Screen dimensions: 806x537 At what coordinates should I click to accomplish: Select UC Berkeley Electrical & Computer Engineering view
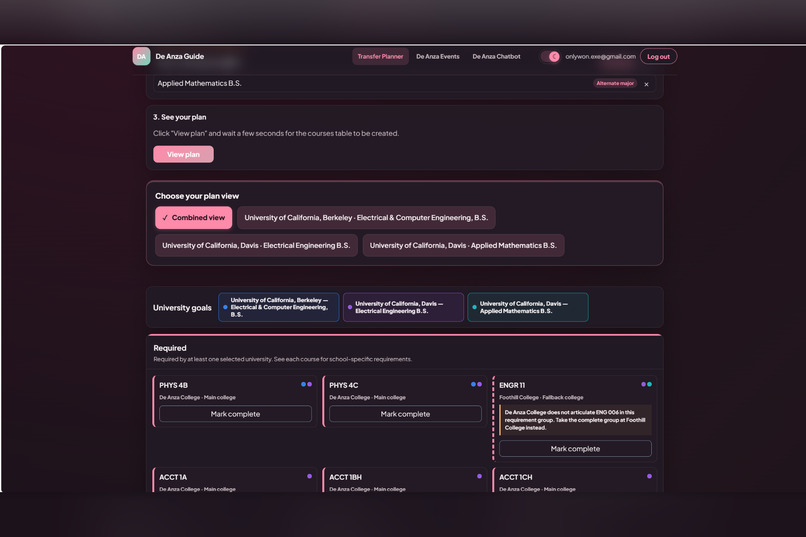pyautogui.click(x=367, y=218)
